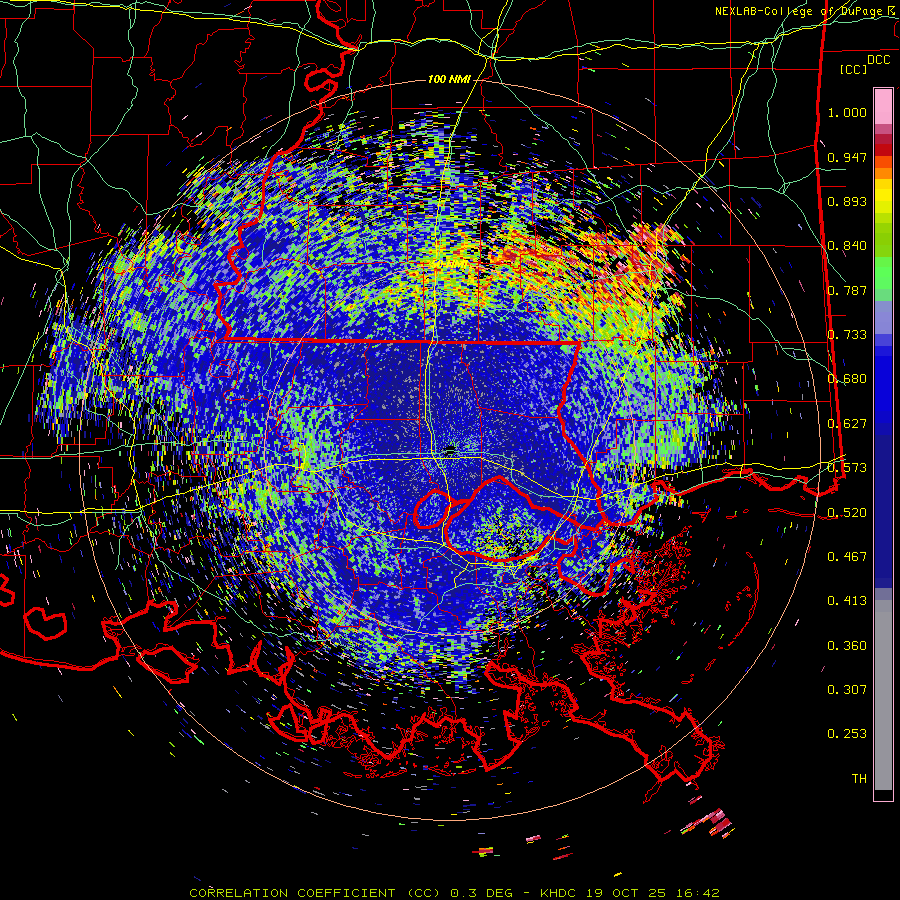Viewport: 900px width, 900px height.
Task: Click the 0.413 legend value
Action: point(847,601)
